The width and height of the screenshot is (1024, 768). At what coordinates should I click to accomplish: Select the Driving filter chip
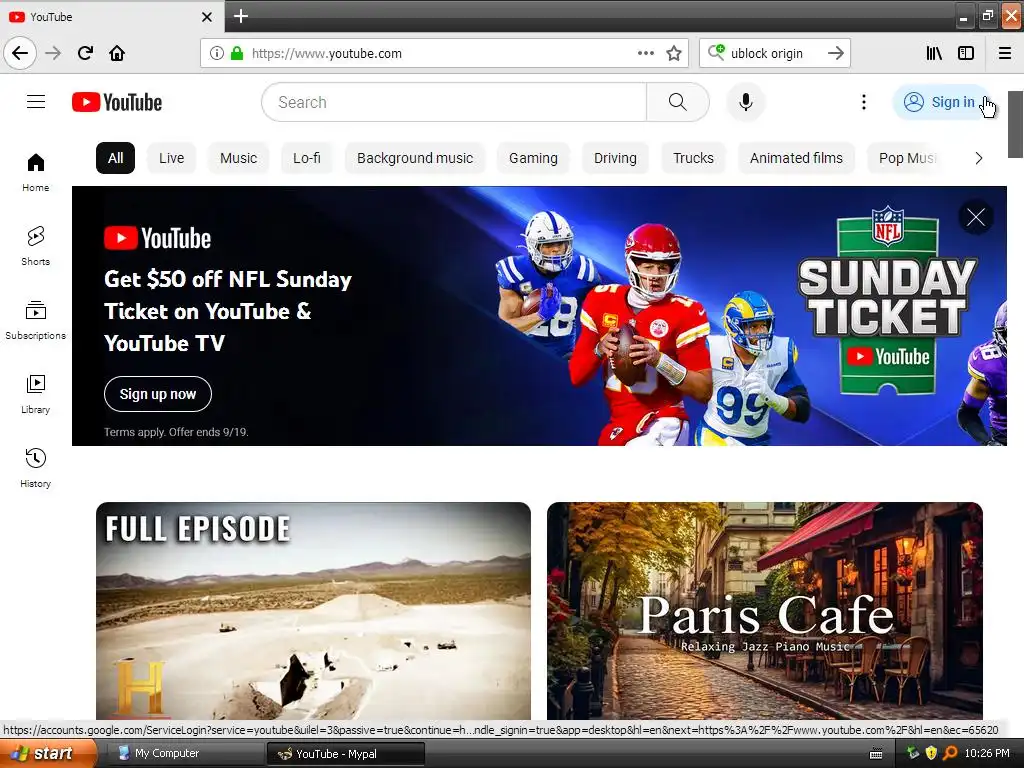tap(615, 158)
